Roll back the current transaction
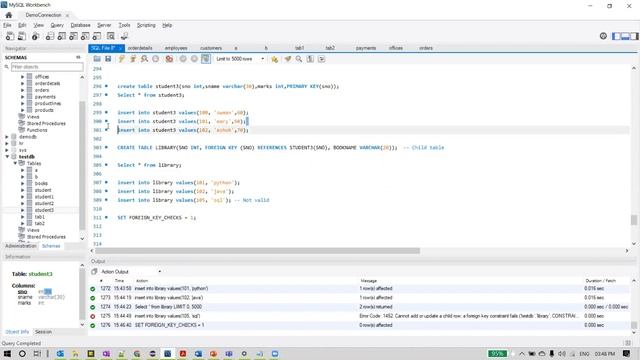 [x=194, y=59]
